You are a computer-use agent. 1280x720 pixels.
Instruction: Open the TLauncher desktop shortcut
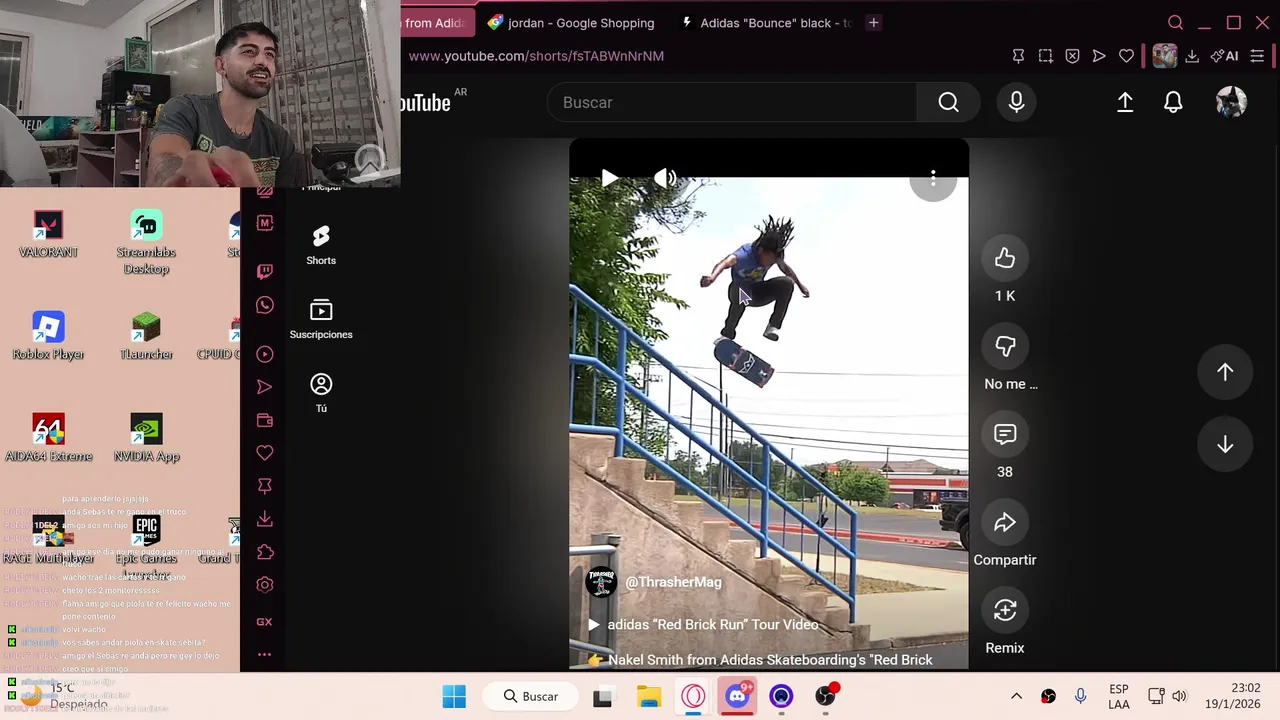coord(146,336)
